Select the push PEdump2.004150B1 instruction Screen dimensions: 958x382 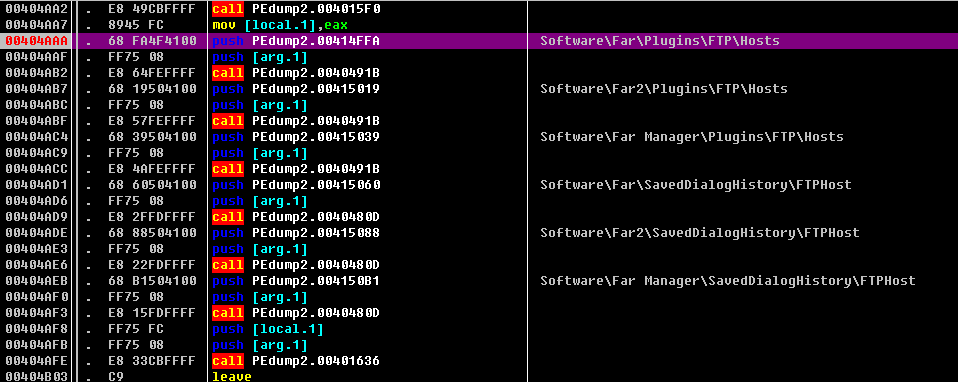tap(296, 281)
